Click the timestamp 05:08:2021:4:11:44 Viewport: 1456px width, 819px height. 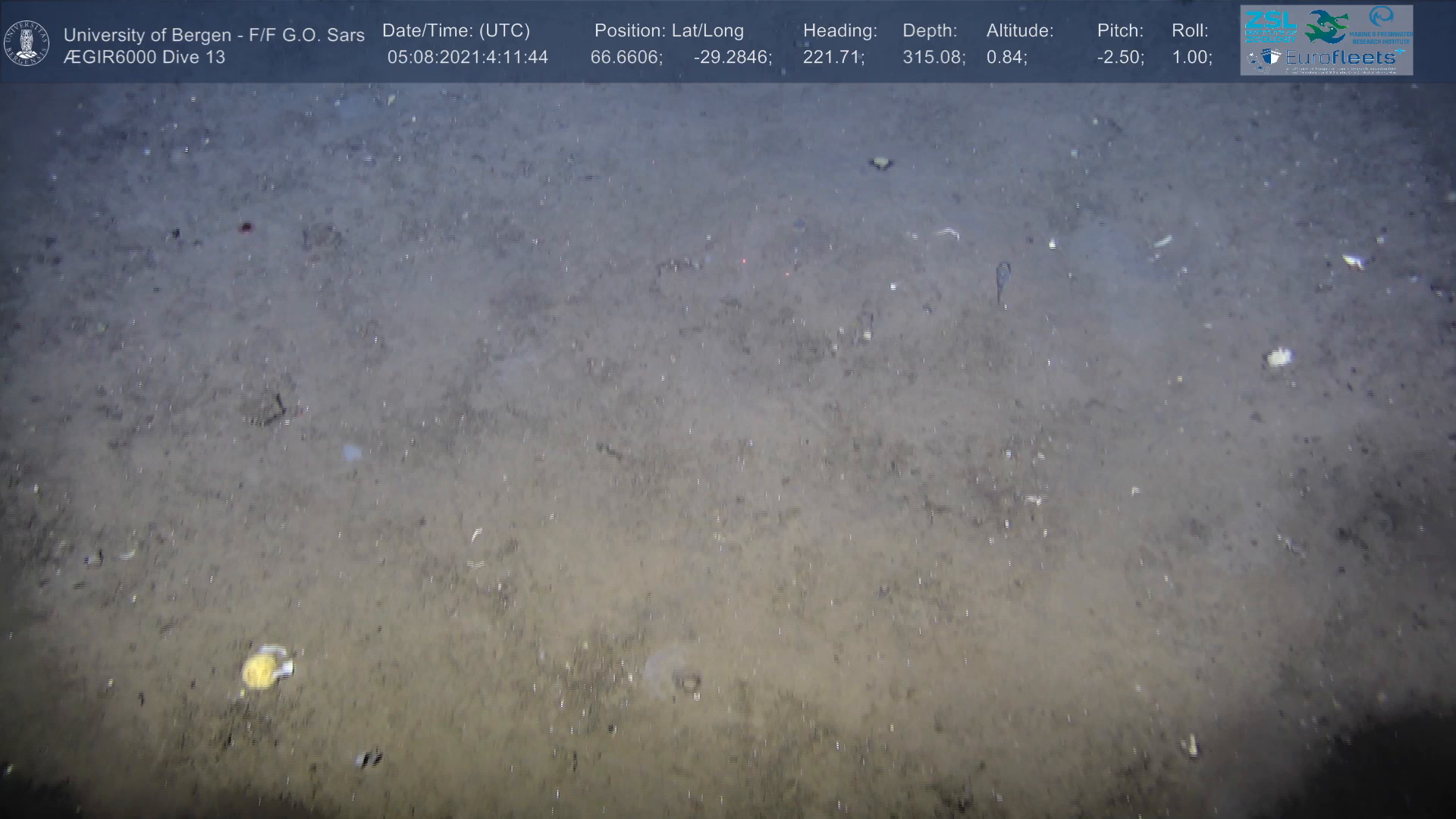467,58
